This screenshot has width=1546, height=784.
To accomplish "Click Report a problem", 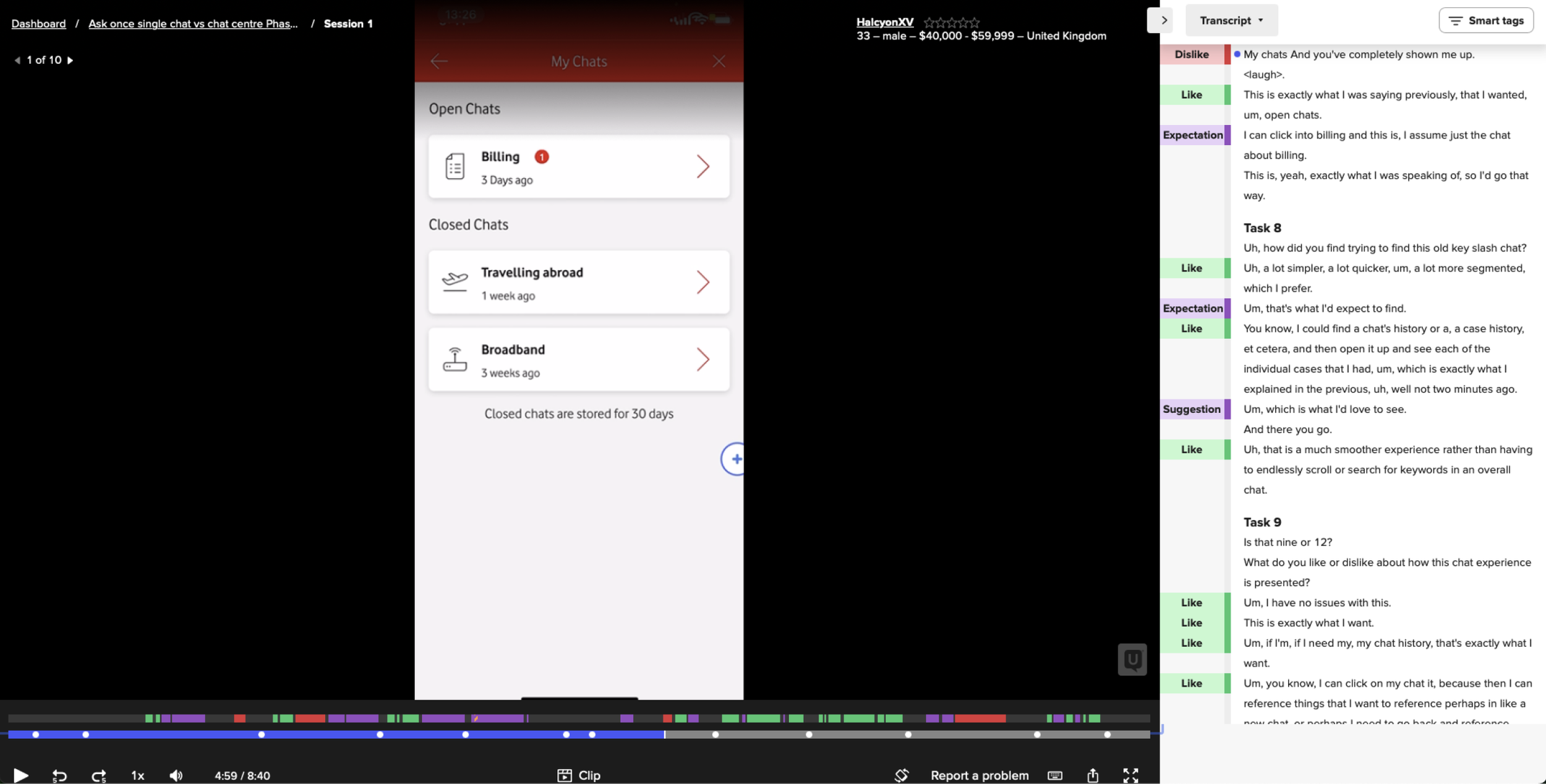I will click(980, 775).
